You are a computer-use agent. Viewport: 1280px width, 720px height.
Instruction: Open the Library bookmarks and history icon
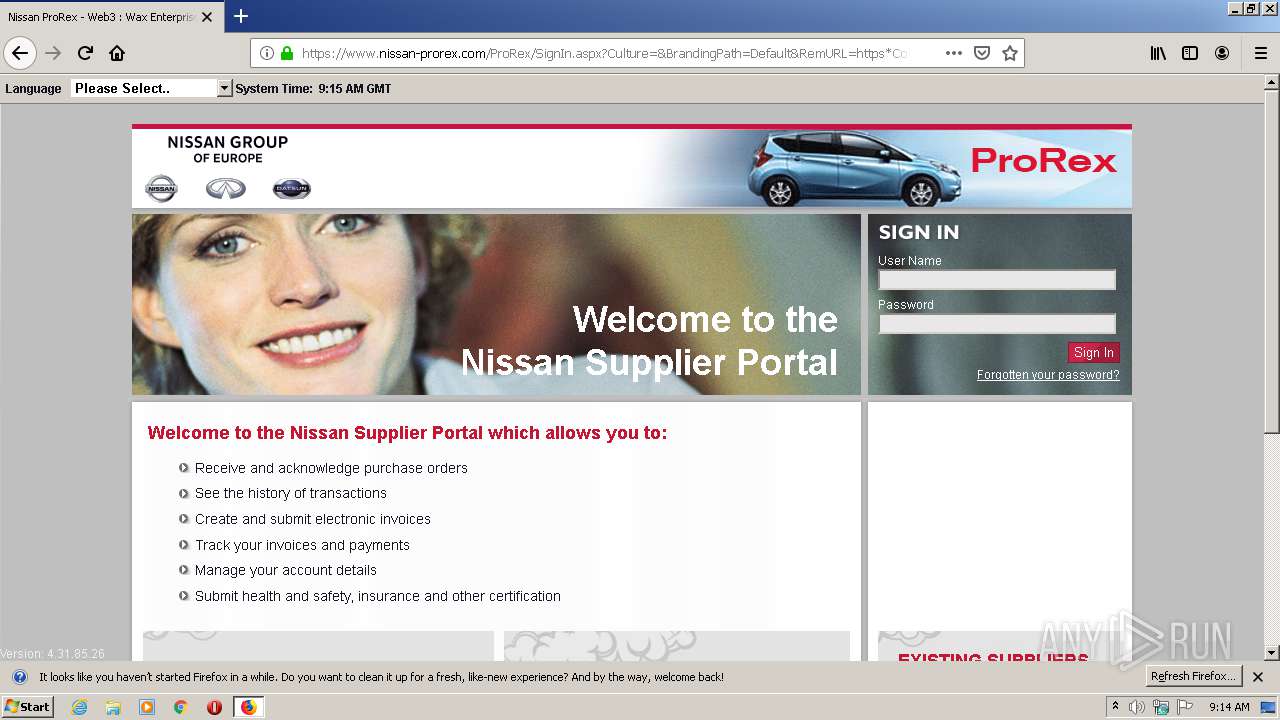point(1158,53)
